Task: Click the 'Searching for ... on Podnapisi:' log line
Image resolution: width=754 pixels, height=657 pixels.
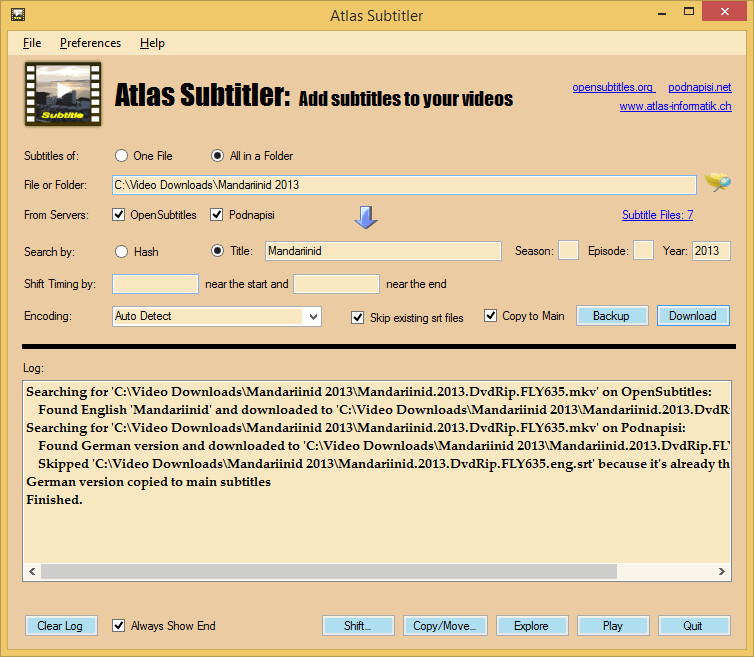Action: coord(356,428)
